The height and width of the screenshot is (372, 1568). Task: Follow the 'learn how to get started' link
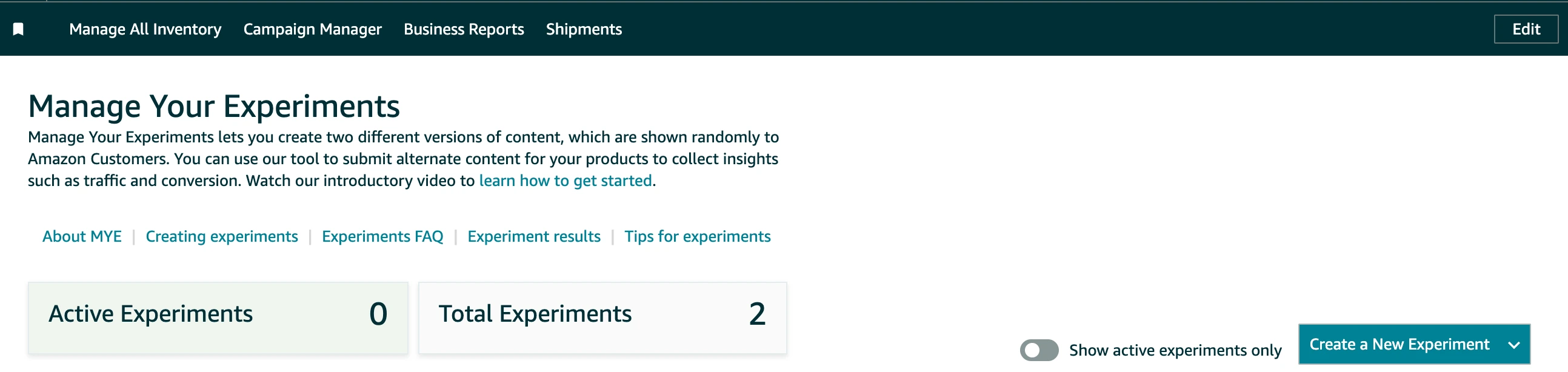[565, 181]
